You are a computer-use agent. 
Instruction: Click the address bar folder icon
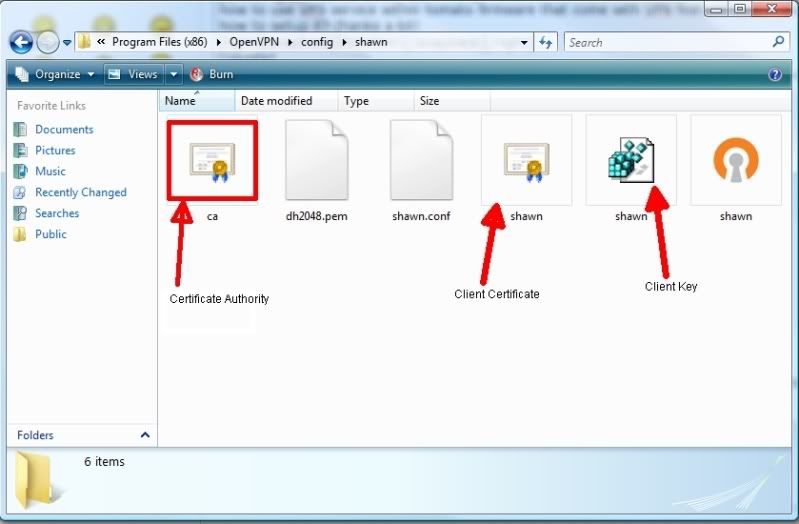(x=85, y=42)
